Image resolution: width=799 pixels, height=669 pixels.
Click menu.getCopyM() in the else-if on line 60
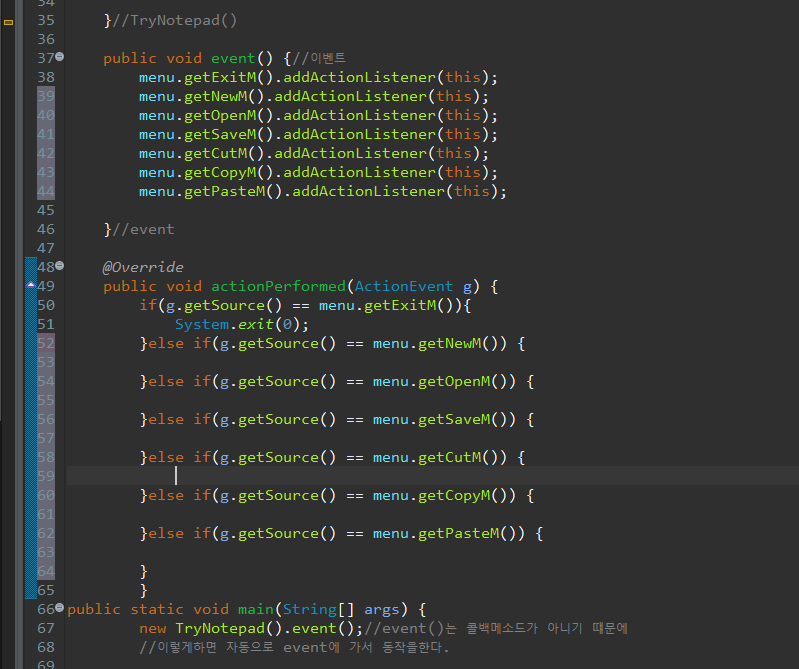coord(444,495)
